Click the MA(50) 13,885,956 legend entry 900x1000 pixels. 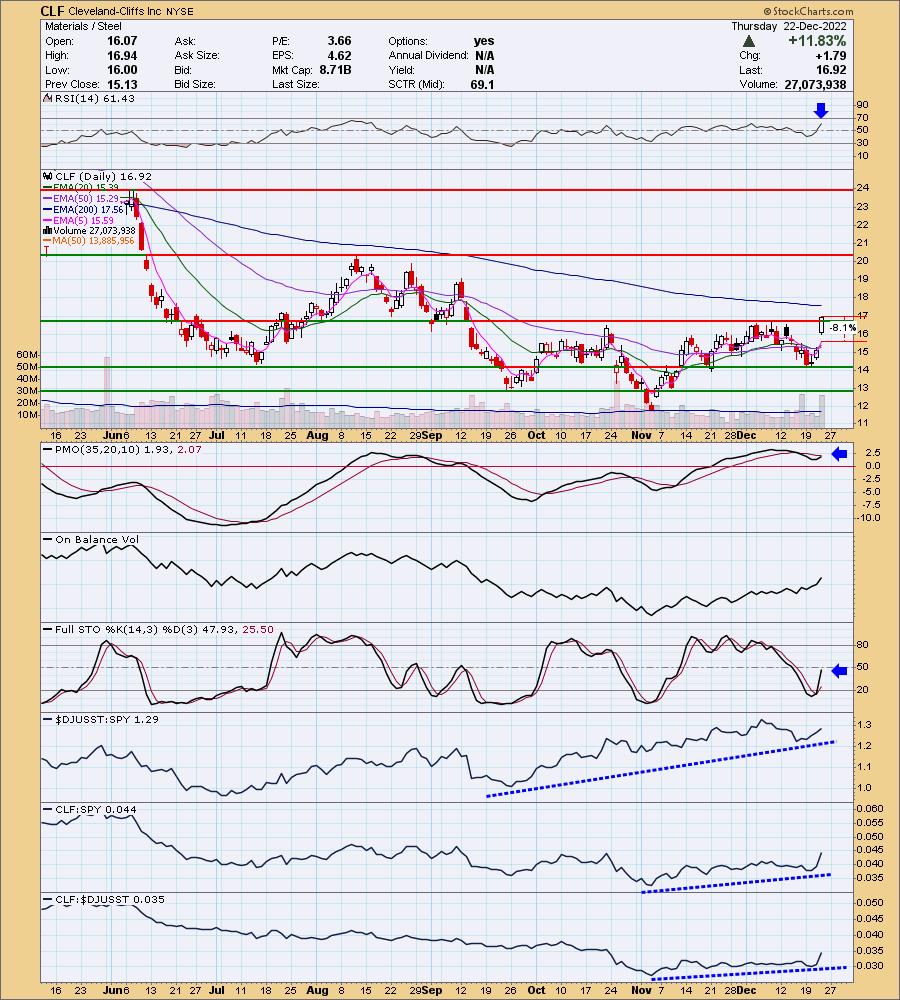point(89,240)
